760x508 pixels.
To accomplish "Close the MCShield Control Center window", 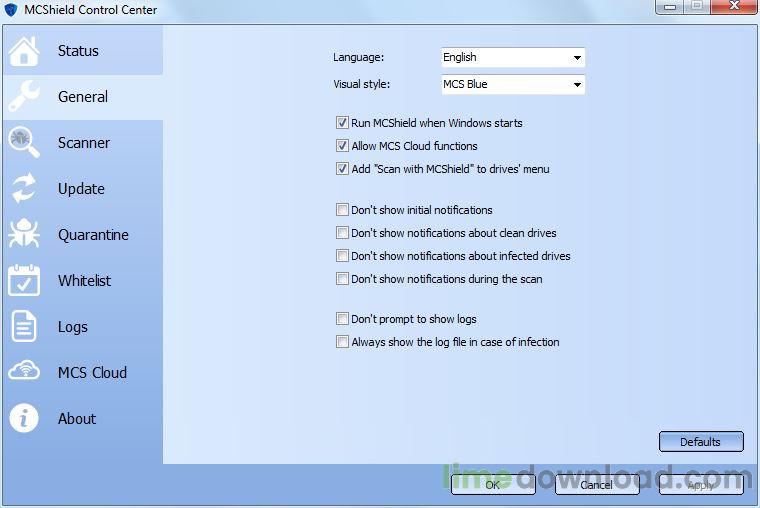I will point(734,6).
